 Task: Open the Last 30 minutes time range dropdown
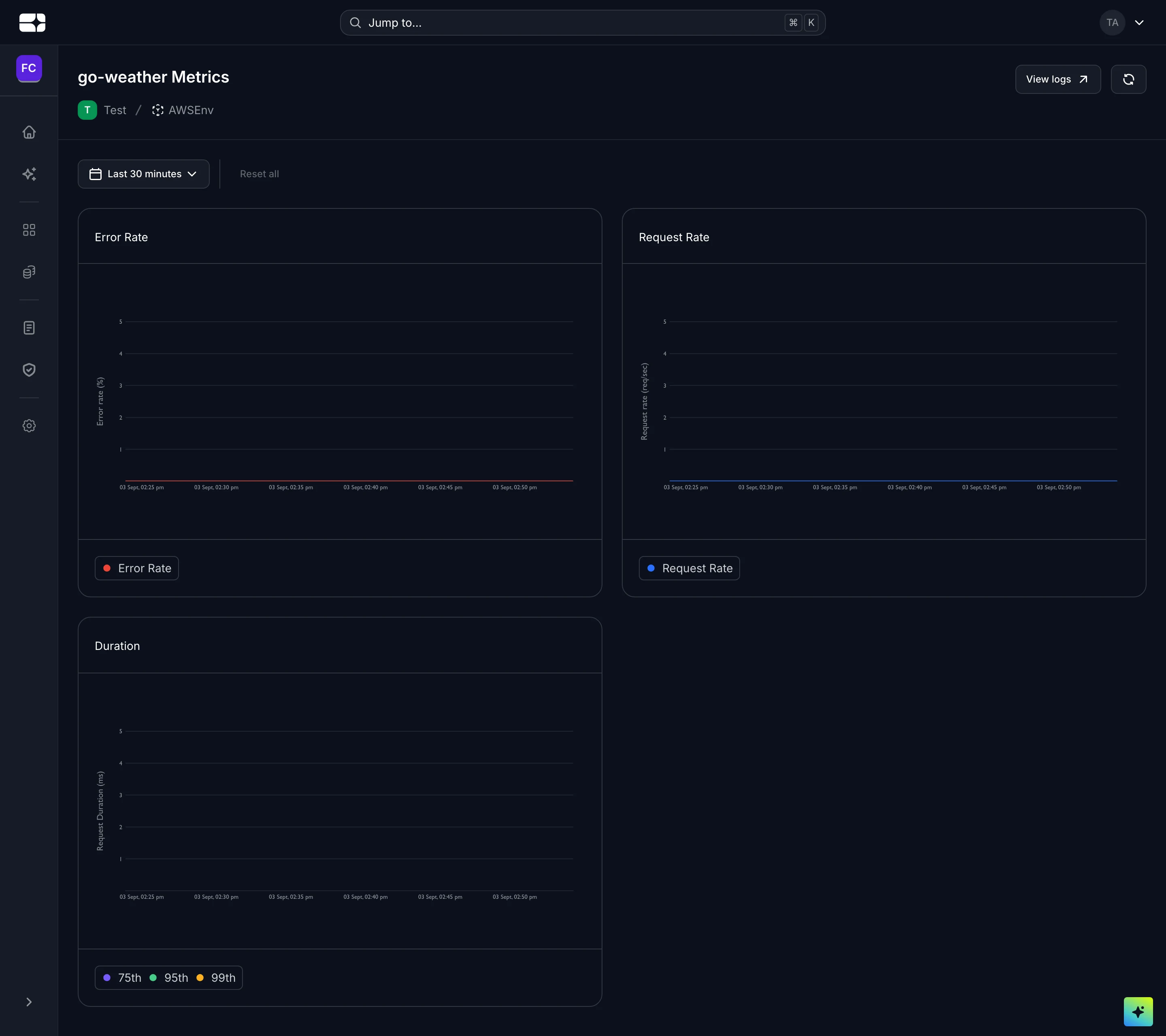144,174
